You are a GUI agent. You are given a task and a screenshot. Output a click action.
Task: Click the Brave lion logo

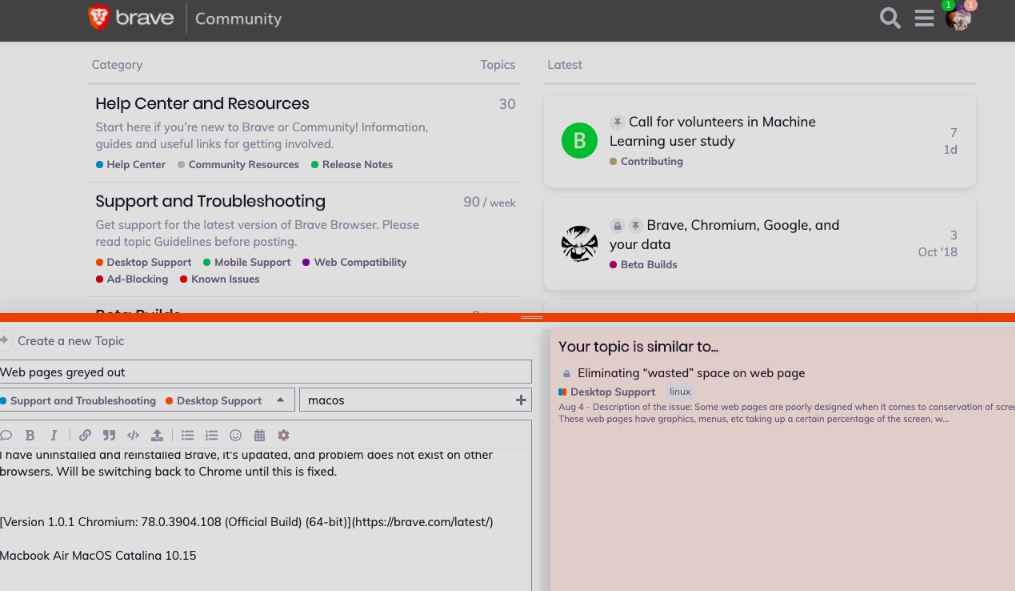click(x=98, y=17)
